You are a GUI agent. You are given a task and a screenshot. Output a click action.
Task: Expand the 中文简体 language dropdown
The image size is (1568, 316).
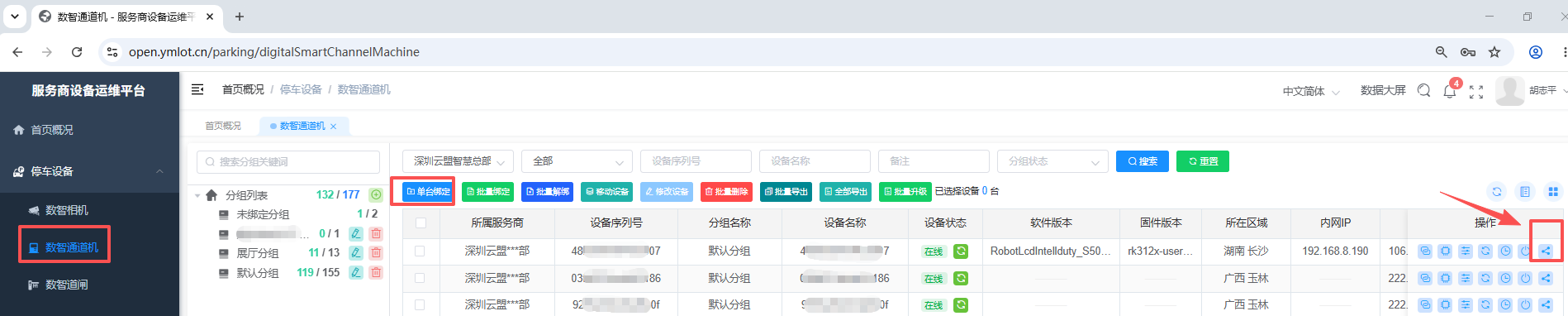point(1311,91)
